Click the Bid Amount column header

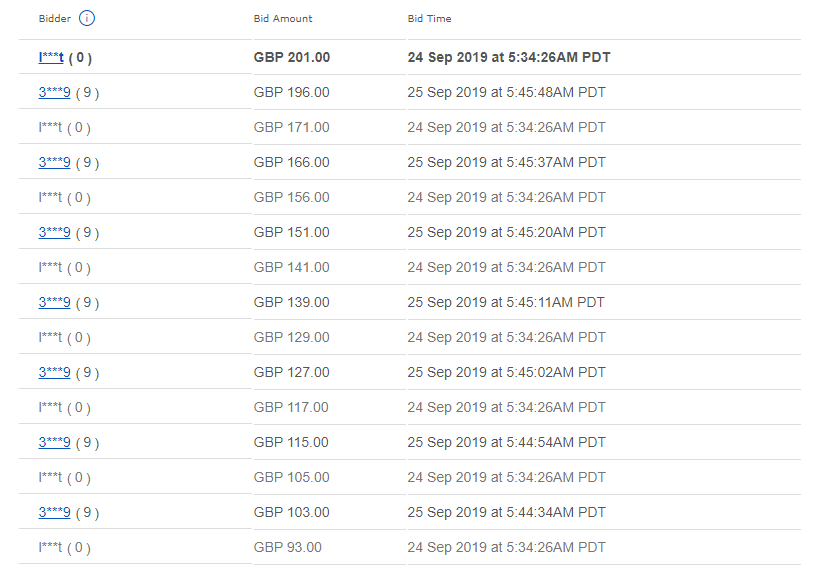tap(283, 18)
